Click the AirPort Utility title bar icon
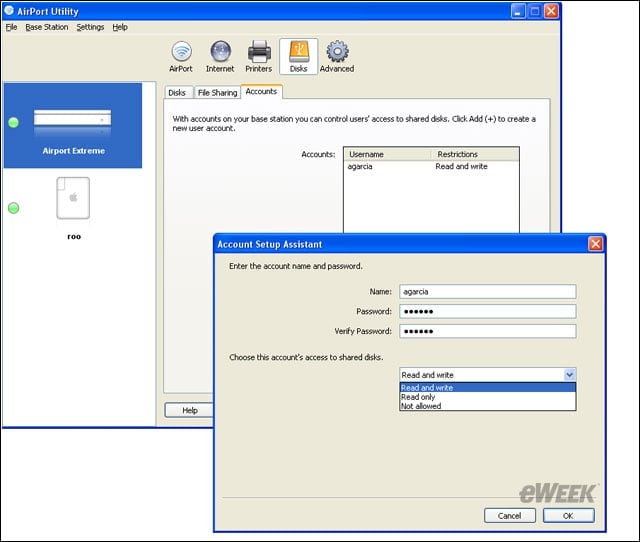640x542 pixels. [x=9, y=11]
